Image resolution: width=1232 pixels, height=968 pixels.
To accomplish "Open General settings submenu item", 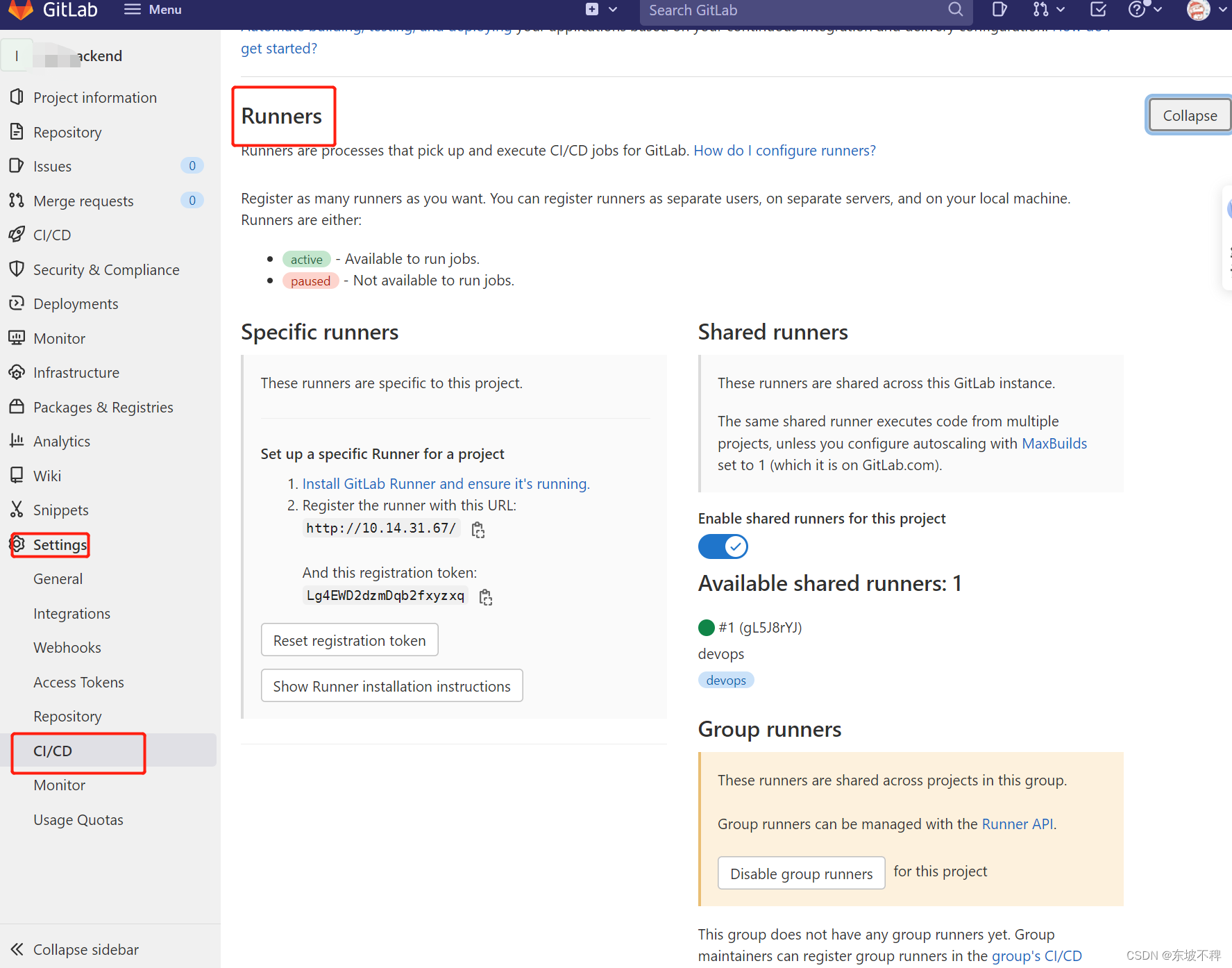I will click(58, 579).
